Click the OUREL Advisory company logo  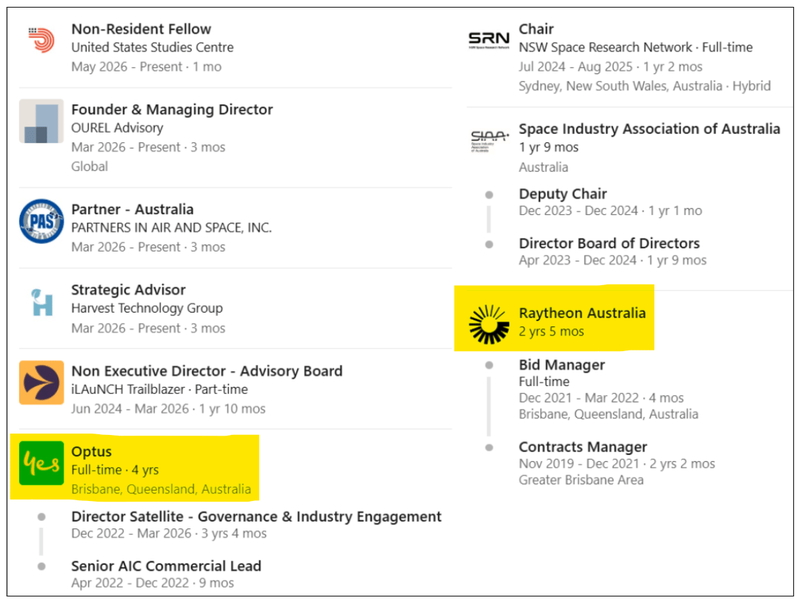(x=41, y=121)
